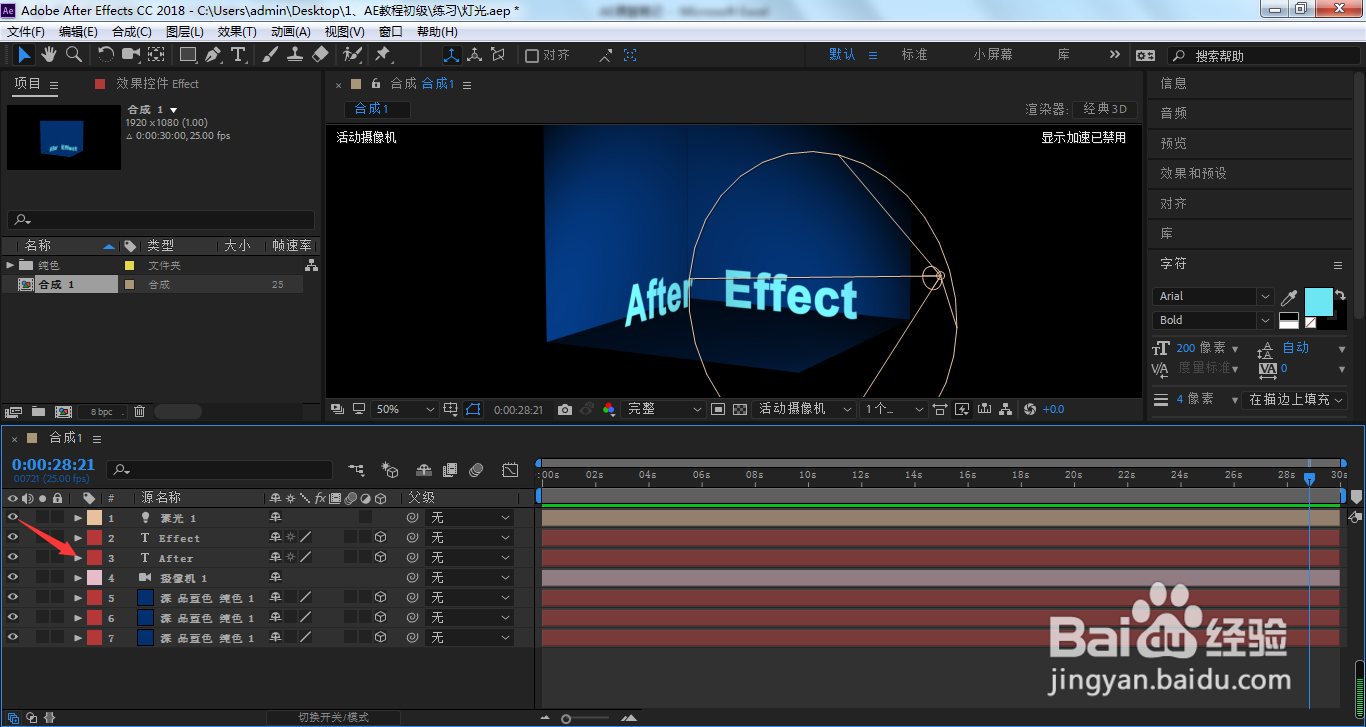Open the channel and color management icon

[x=609, y=409]
